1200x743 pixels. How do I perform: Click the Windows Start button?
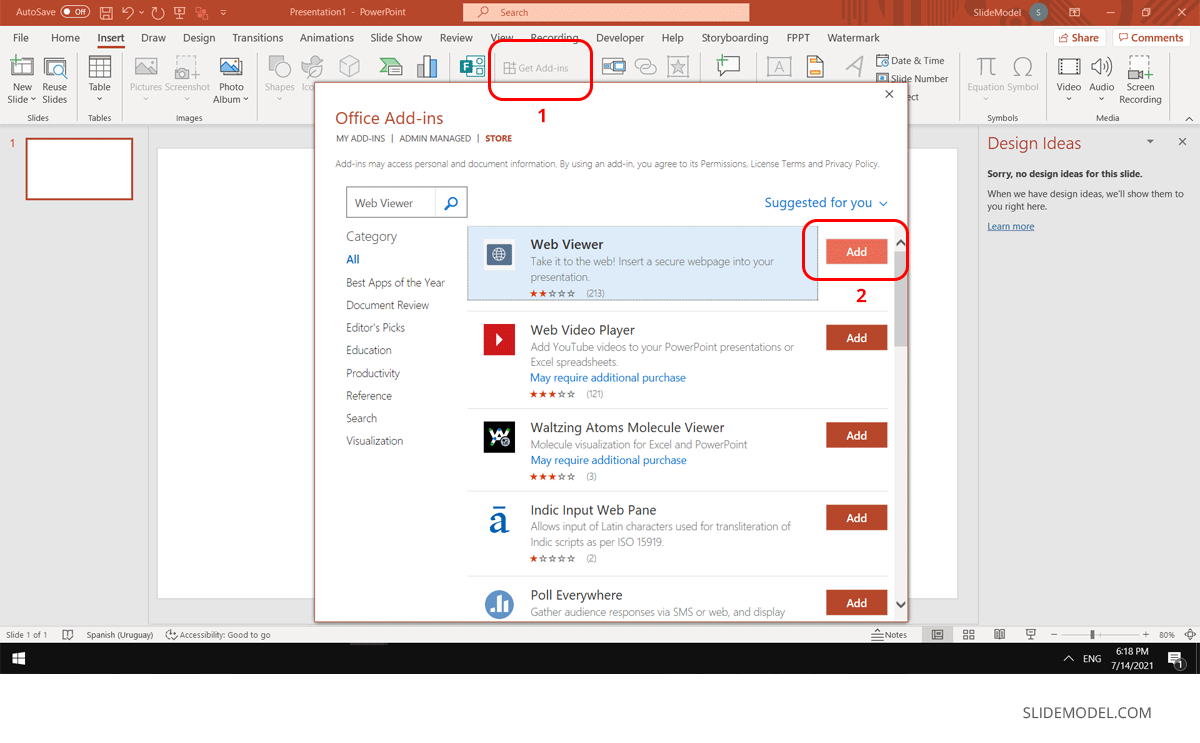coord(19,659)
